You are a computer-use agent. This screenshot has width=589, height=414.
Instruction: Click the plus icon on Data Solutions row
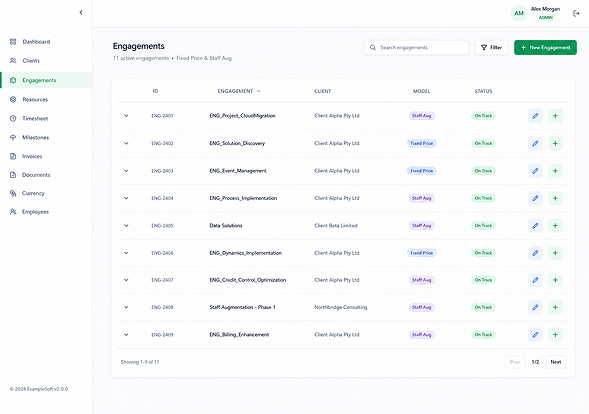pos(555,225)
